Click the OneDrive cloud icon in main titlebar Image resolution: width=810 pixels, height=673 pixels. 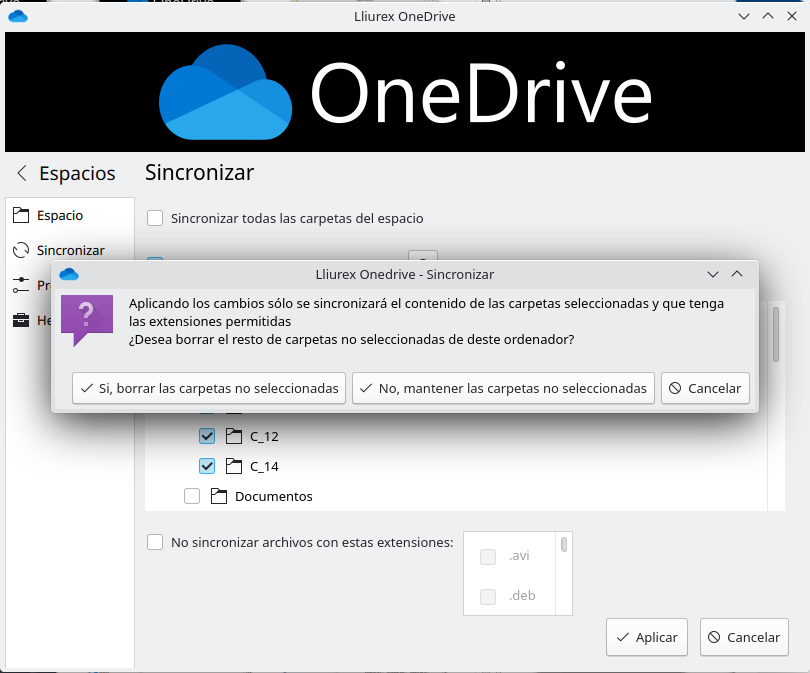pyautogui.click(x=18, y=16)
